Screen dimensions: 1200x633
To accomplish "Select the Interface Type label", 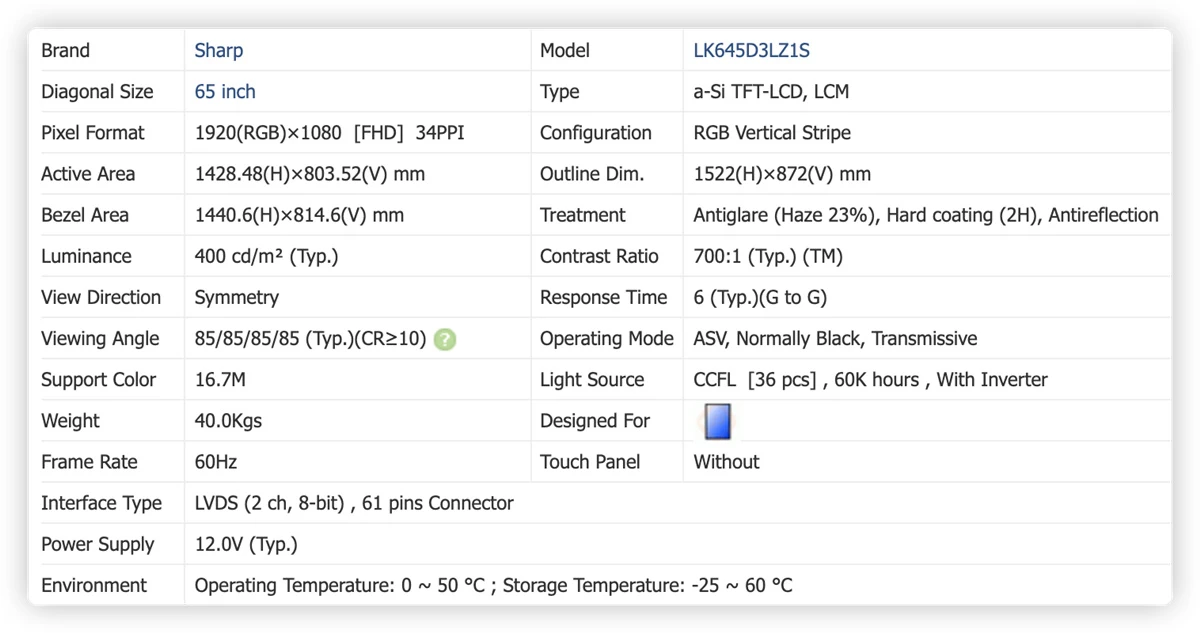I will pos(101,503).
